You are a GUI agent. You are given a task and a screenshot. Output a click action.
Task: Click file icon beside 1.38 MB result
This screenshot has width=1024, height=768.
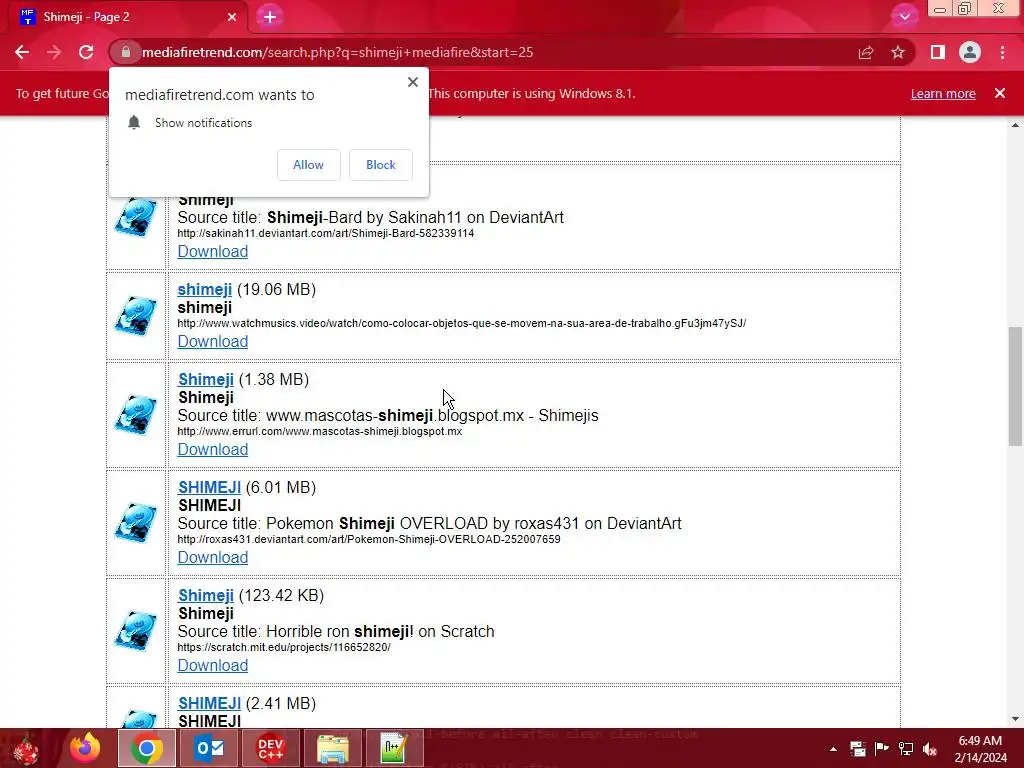tap(136, 414)
